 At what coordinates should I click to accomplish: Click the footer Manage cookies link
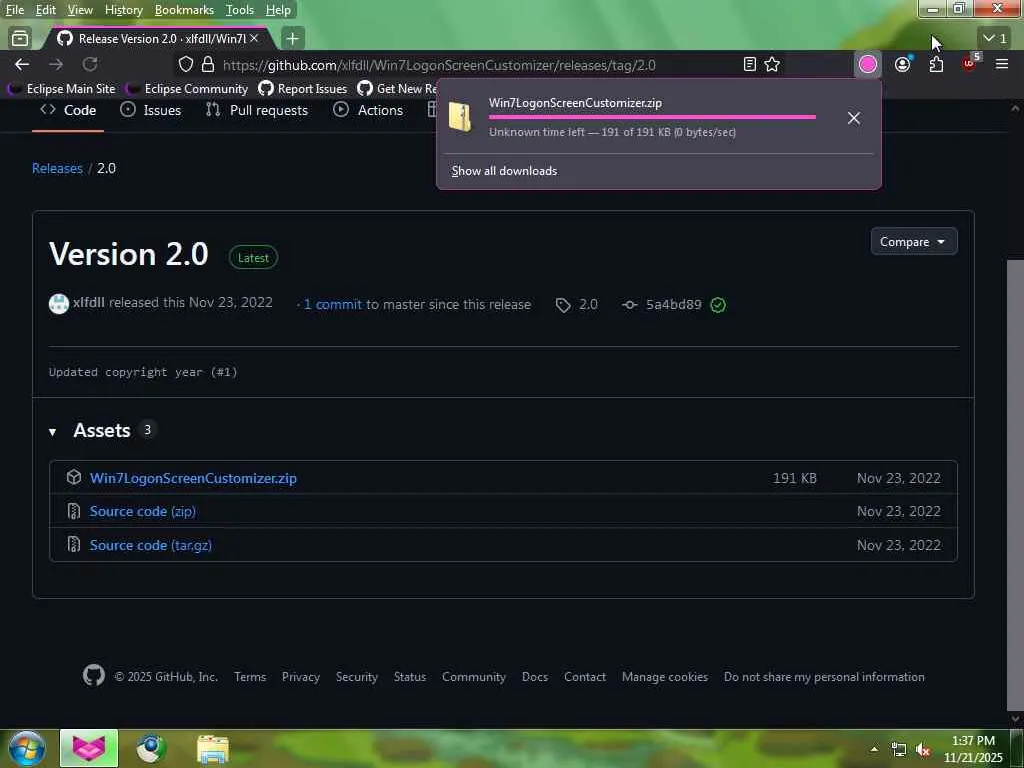pyautogui.click(x=665, y=677)
